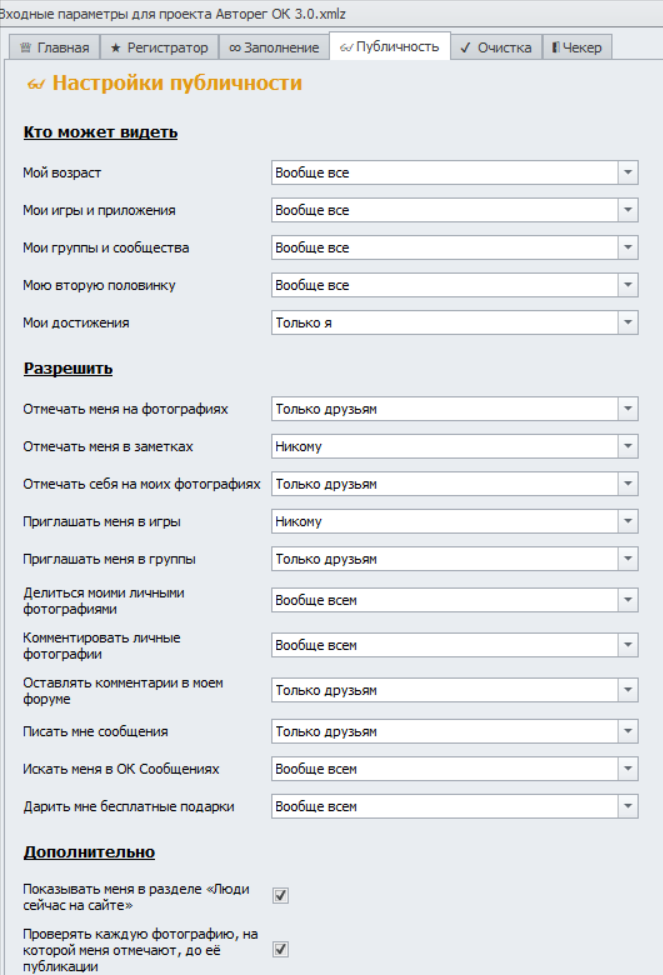Viewport: 663px width, 975px height.
Task: Expand Приглашать меня в группы dropdown
Action: pos(627,559)
